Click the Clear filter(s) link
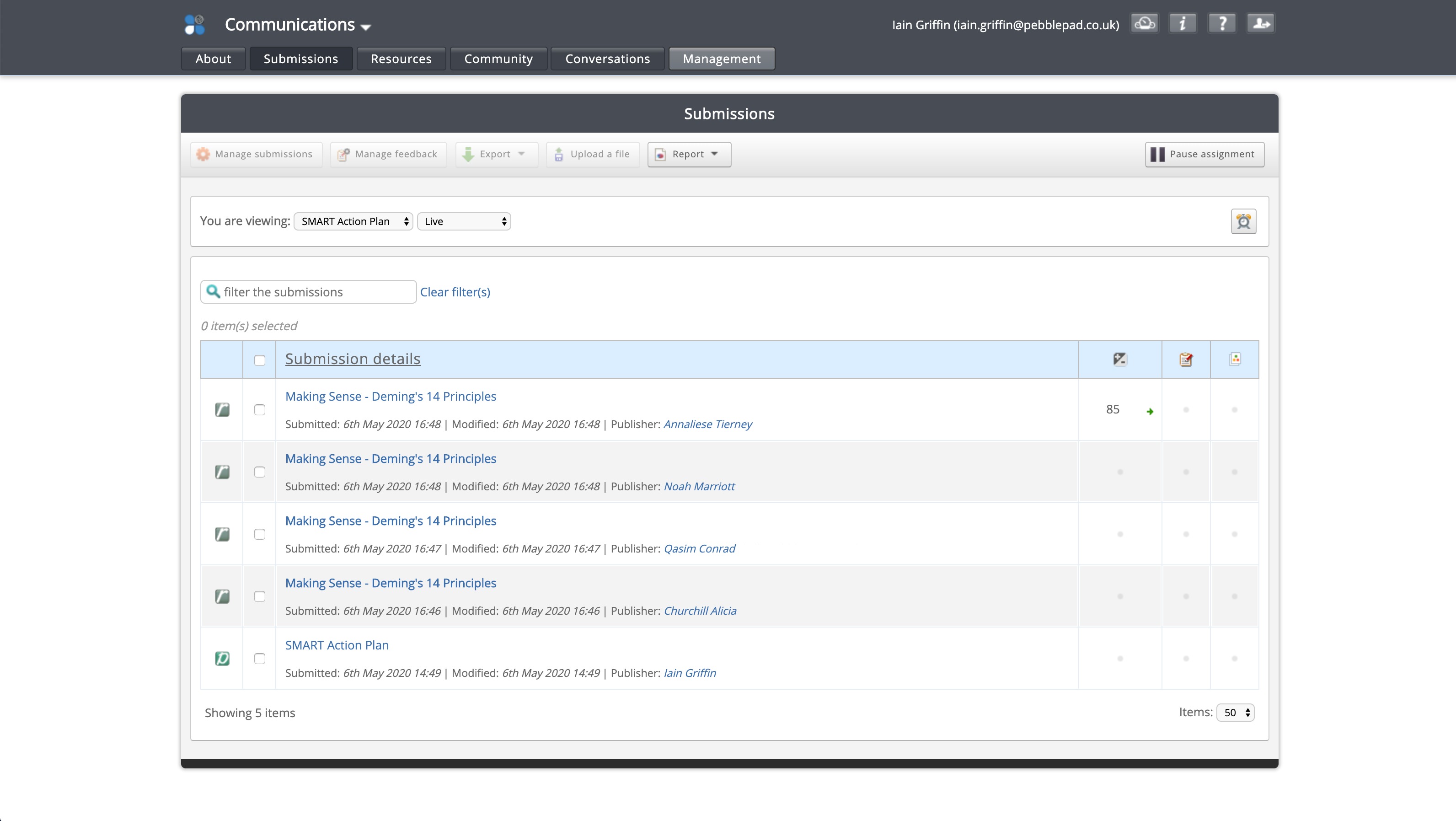Viewport: 1456px width, 821px height. (x=455, y=292)
